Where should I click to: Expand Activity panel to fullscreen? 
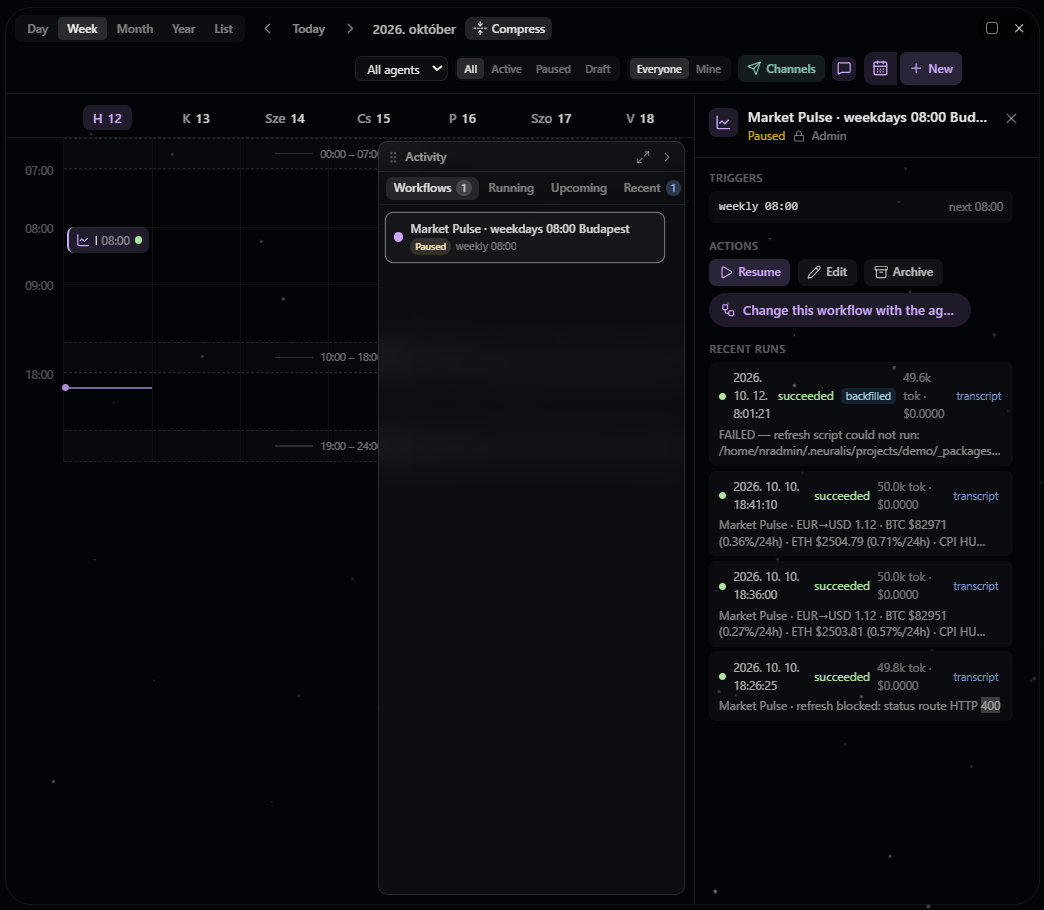click(x=643, y=157)
